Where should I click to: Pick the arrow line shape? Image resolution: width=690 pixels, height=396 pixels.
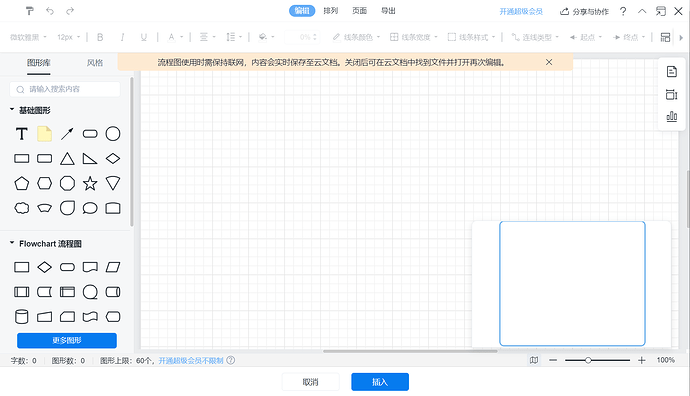pyautogui.click(x=67, y=134)
